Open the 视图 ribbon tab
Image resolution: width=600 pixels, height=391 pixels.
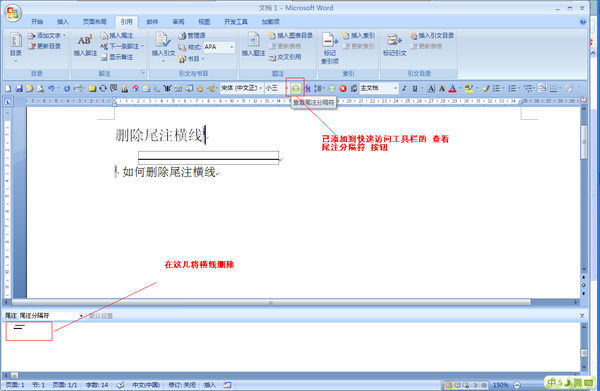pos(204,22)
